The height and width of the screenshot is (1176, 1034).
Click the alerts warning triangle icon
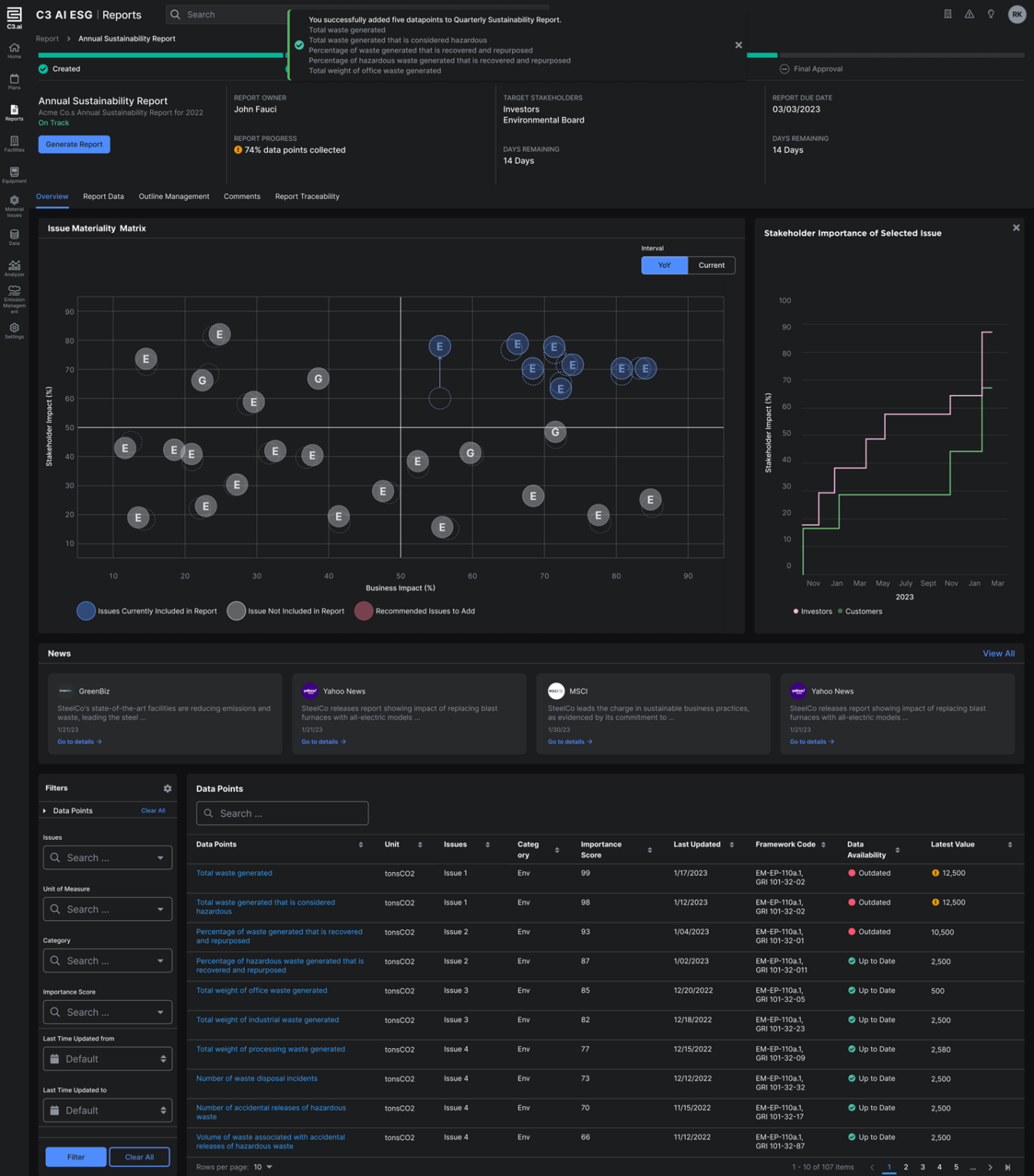point(969,14)
